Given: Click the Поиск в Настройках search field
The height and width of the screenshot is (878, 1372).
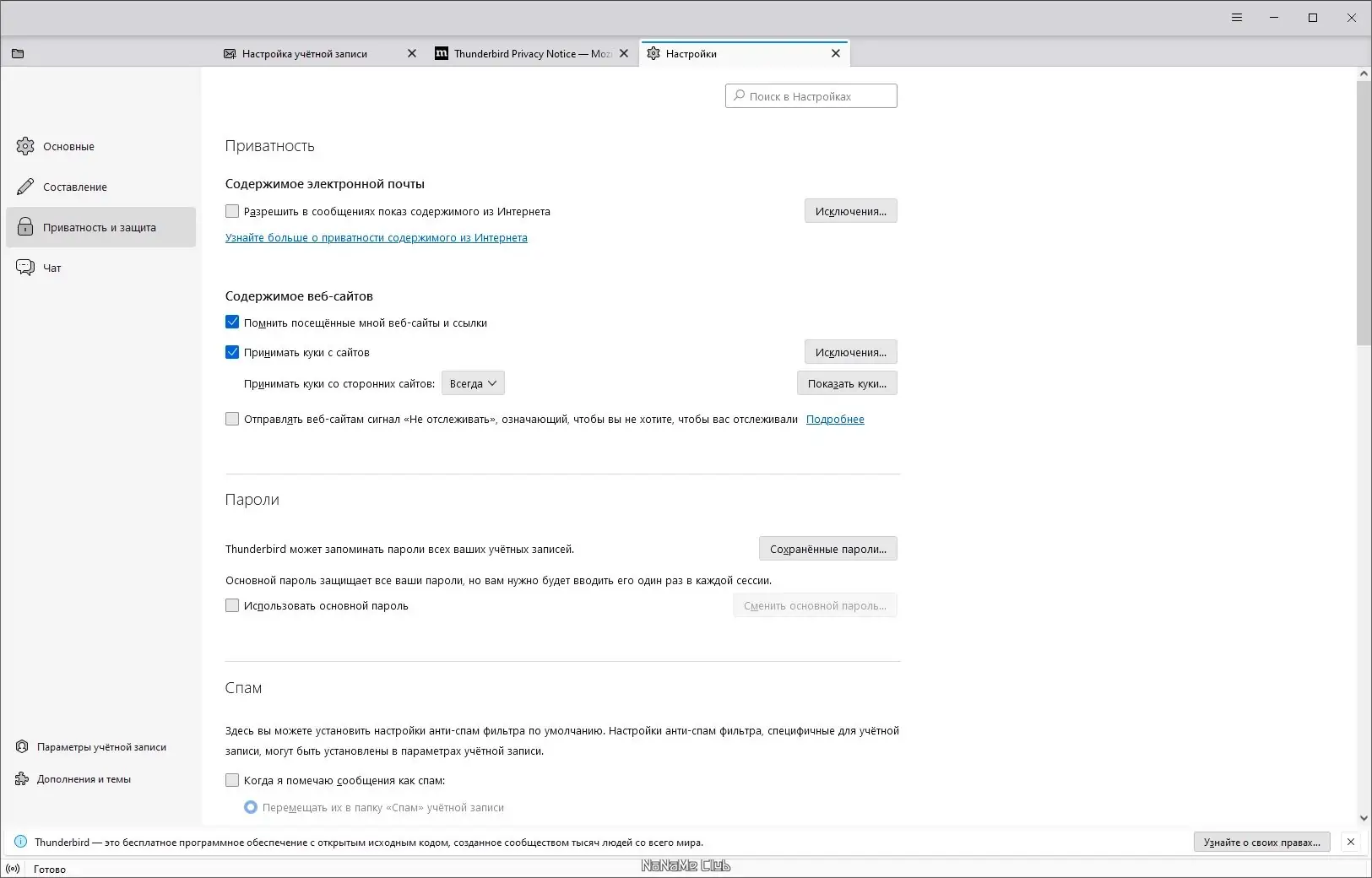Looking at the screenshot, I should 811,96.
